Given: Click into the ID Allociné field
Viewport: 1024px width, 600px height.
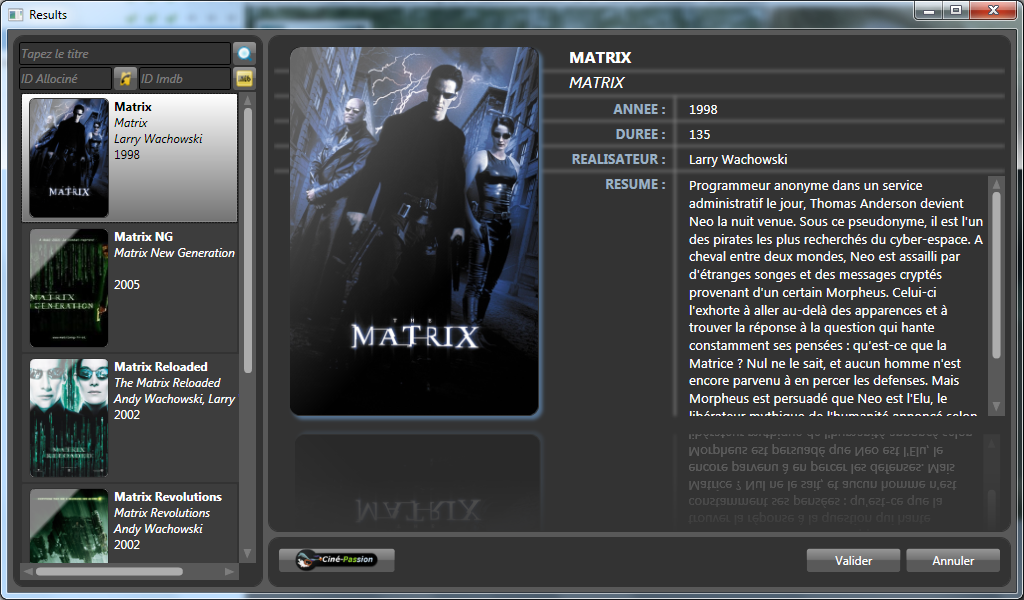Looking at the screenshot, I should (x=65, y=78).
